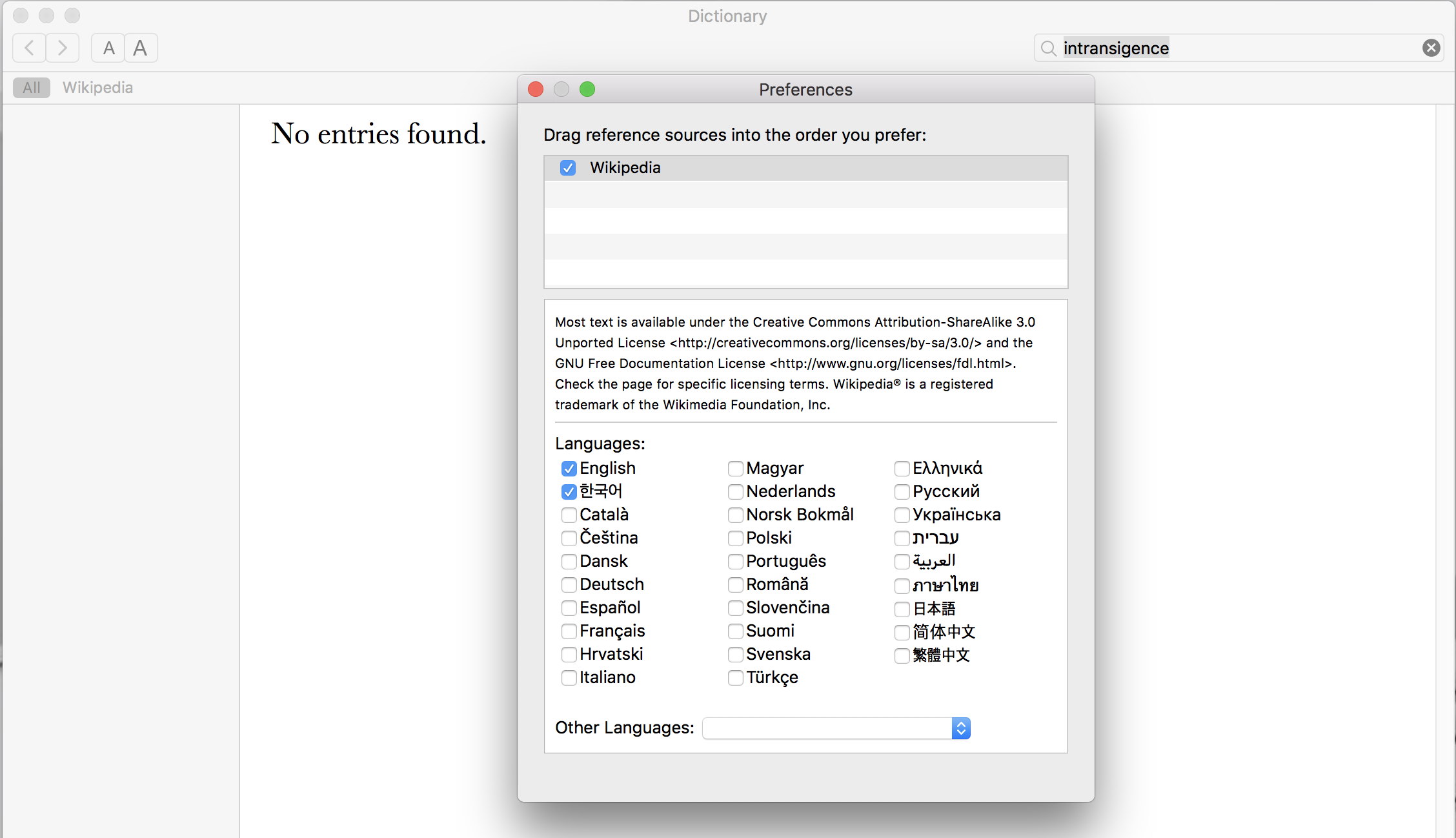Close the Preferences window

[x=536, y=89]
